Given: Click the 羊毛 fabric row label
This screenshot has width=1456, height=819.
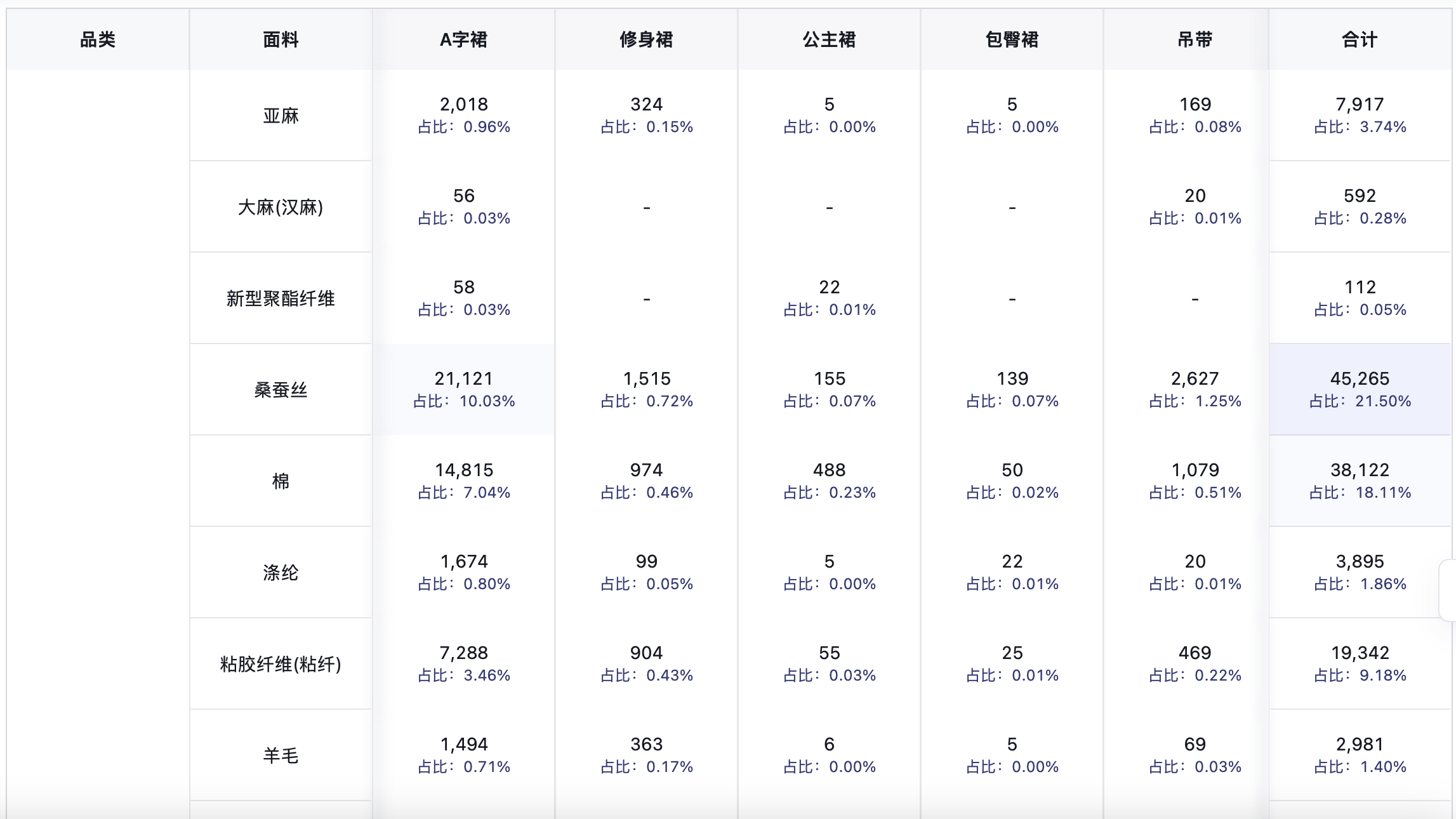Looking at the screenshot, I should [x=281, y=756].
